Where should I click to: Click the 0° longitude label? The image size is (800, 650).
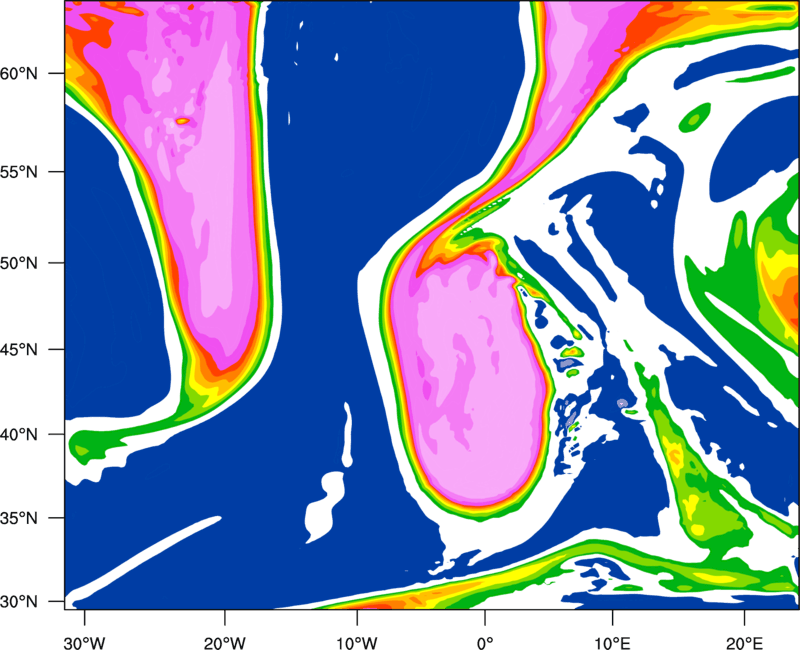pos(485,643)
